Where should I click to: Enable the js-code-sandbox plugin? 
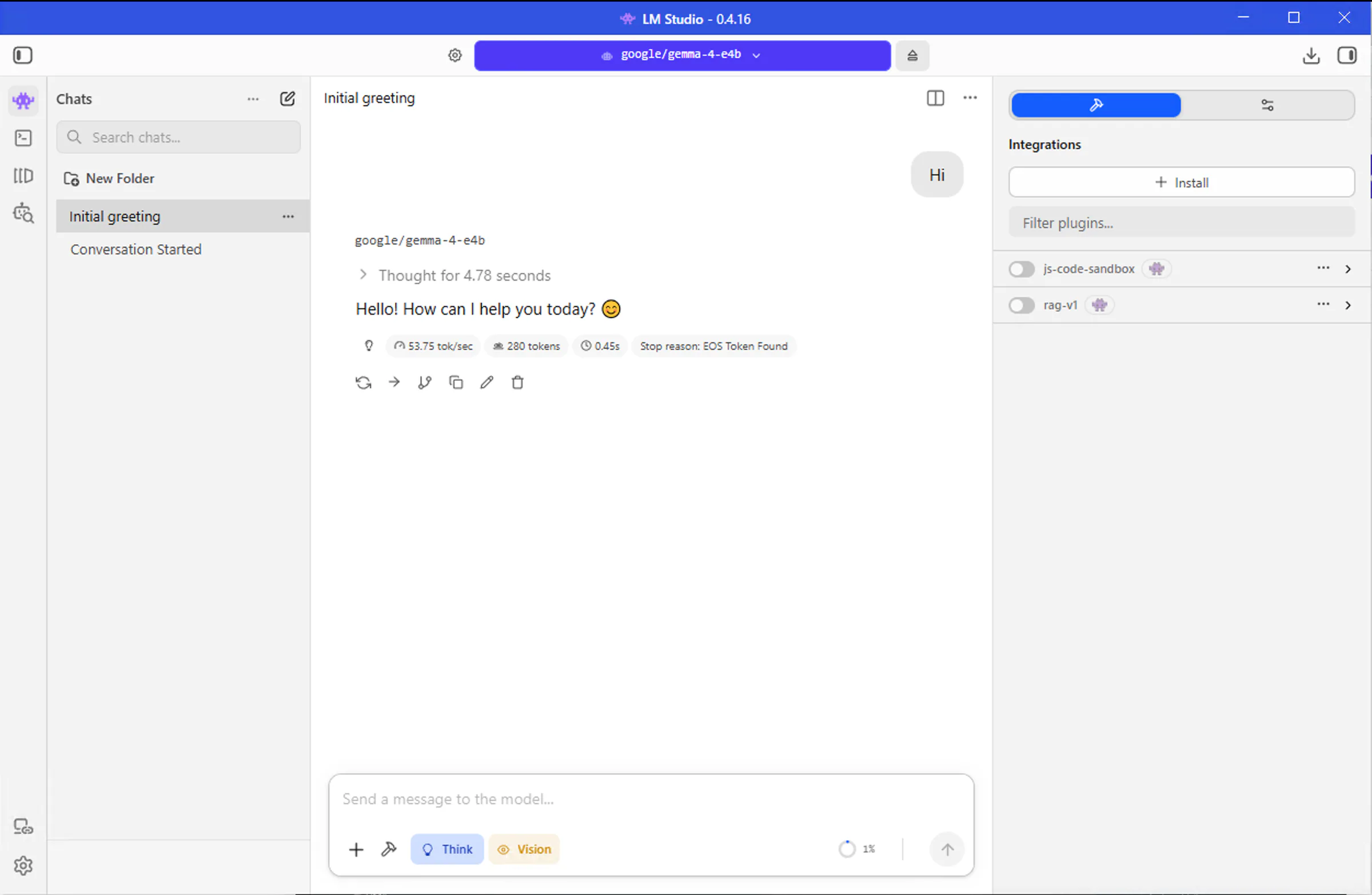1022,269
